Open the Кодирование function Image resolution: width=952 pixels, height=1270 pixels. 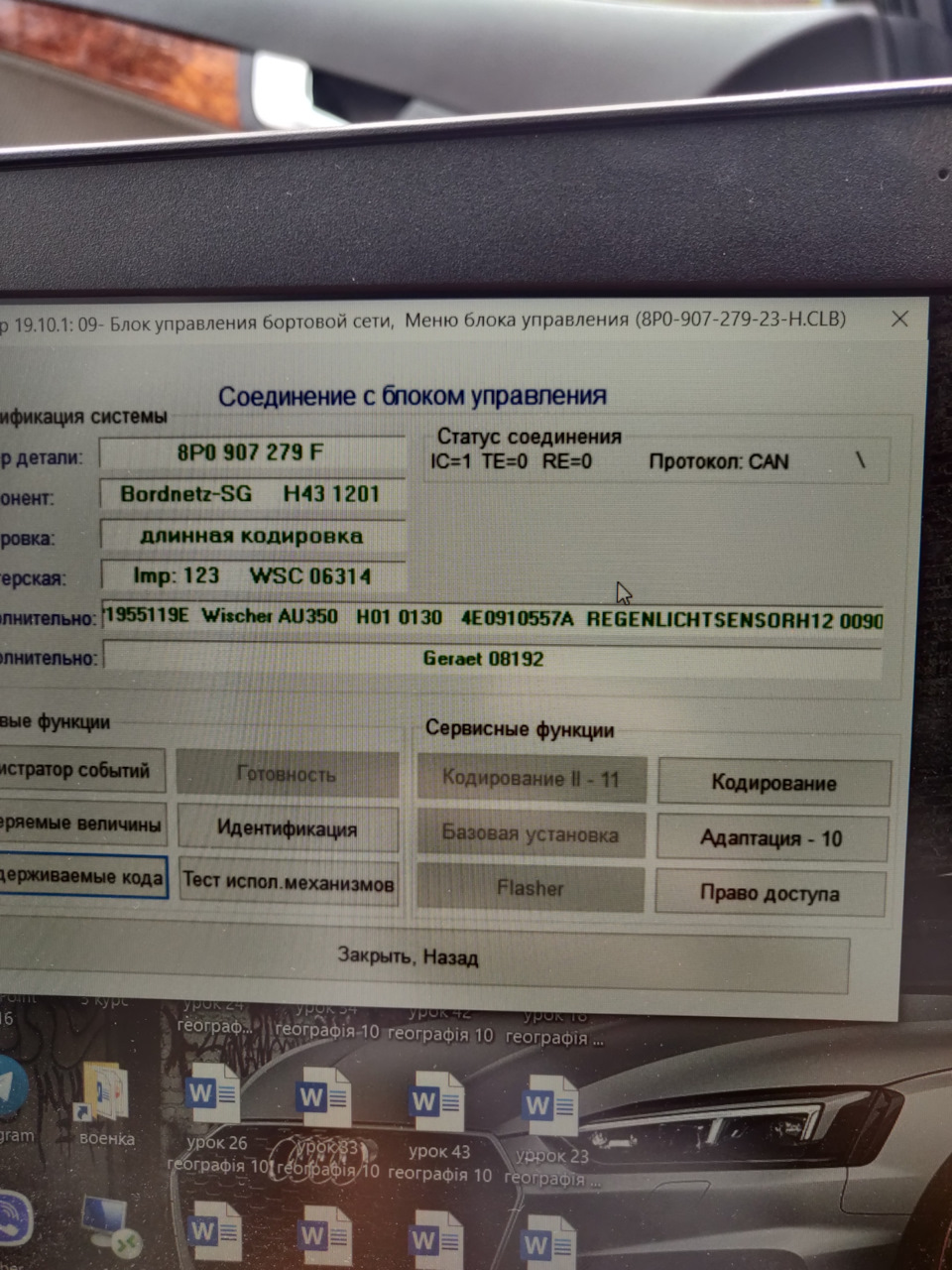click(774, 783)
